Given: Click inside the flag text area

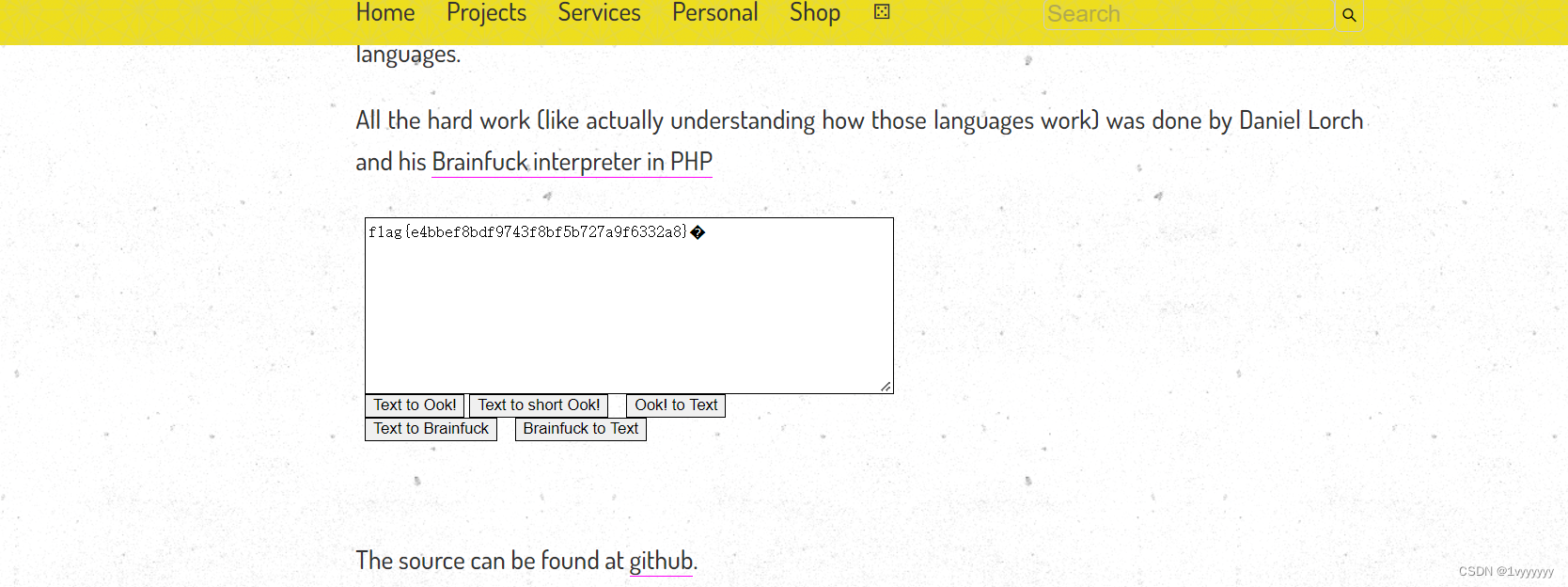Looking at the screenshot, I should [629, 306].
